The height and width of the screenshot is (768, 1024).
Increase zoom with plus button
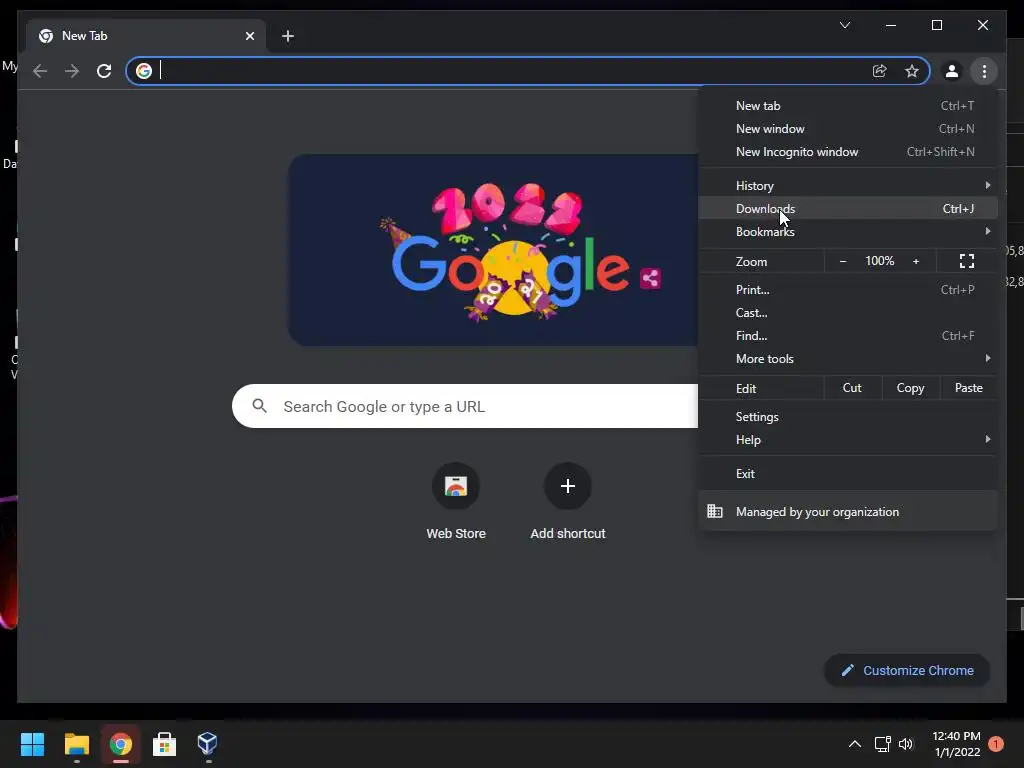tap(916, 261)
